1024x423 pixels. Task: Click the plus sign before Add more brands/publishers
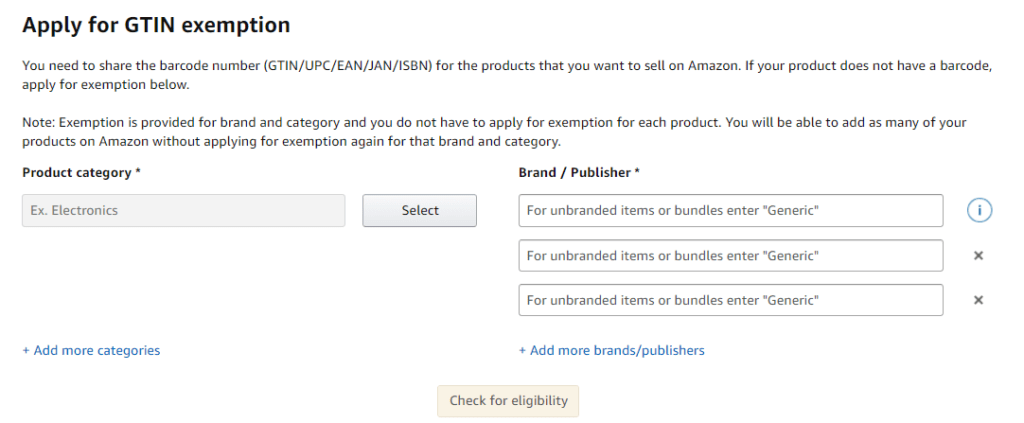click(x=522, y=350)
